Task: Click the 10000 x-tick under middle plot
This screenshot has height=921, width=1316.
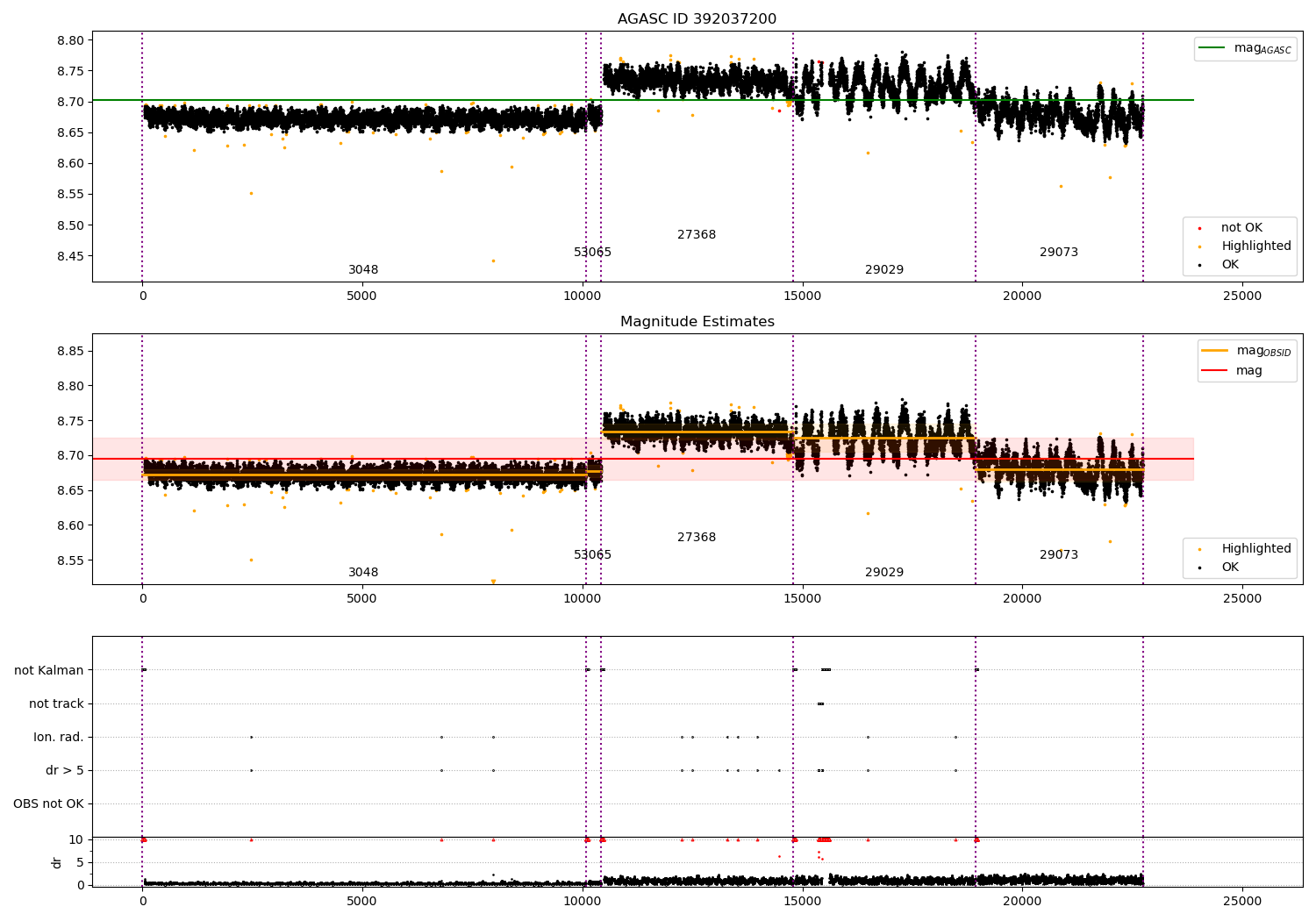Action: click(583, 599)
